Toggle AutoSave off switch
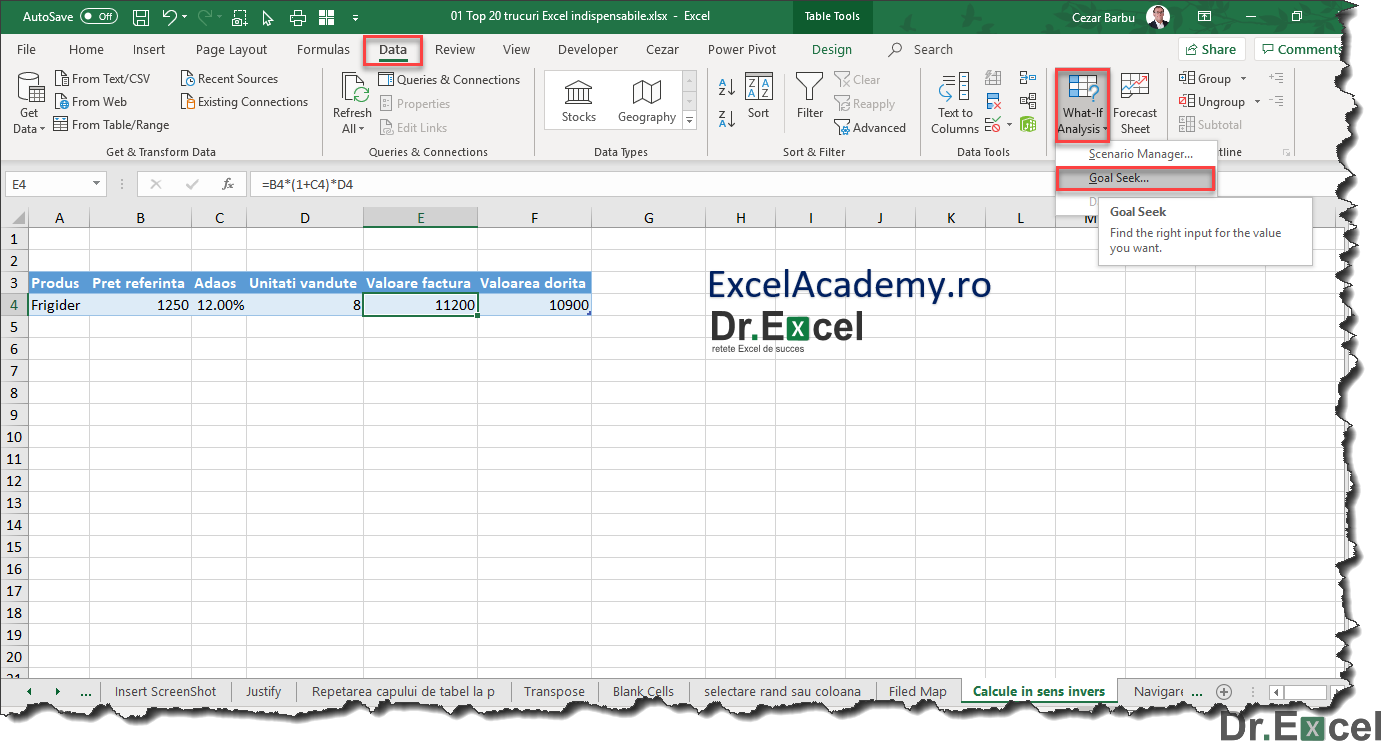Screen dimensions: 1381x741 pyautogui.click(x=97, y=16)
